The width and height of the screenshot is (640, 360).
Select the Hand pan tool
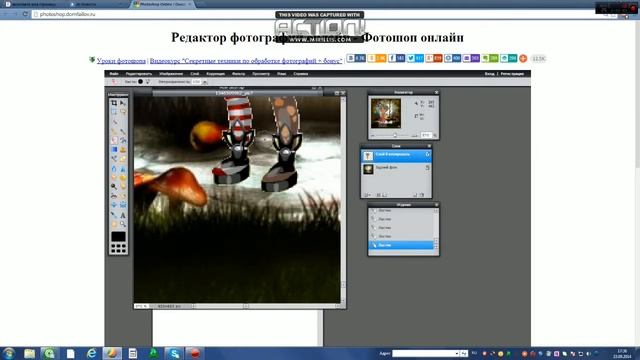(114, 224)
